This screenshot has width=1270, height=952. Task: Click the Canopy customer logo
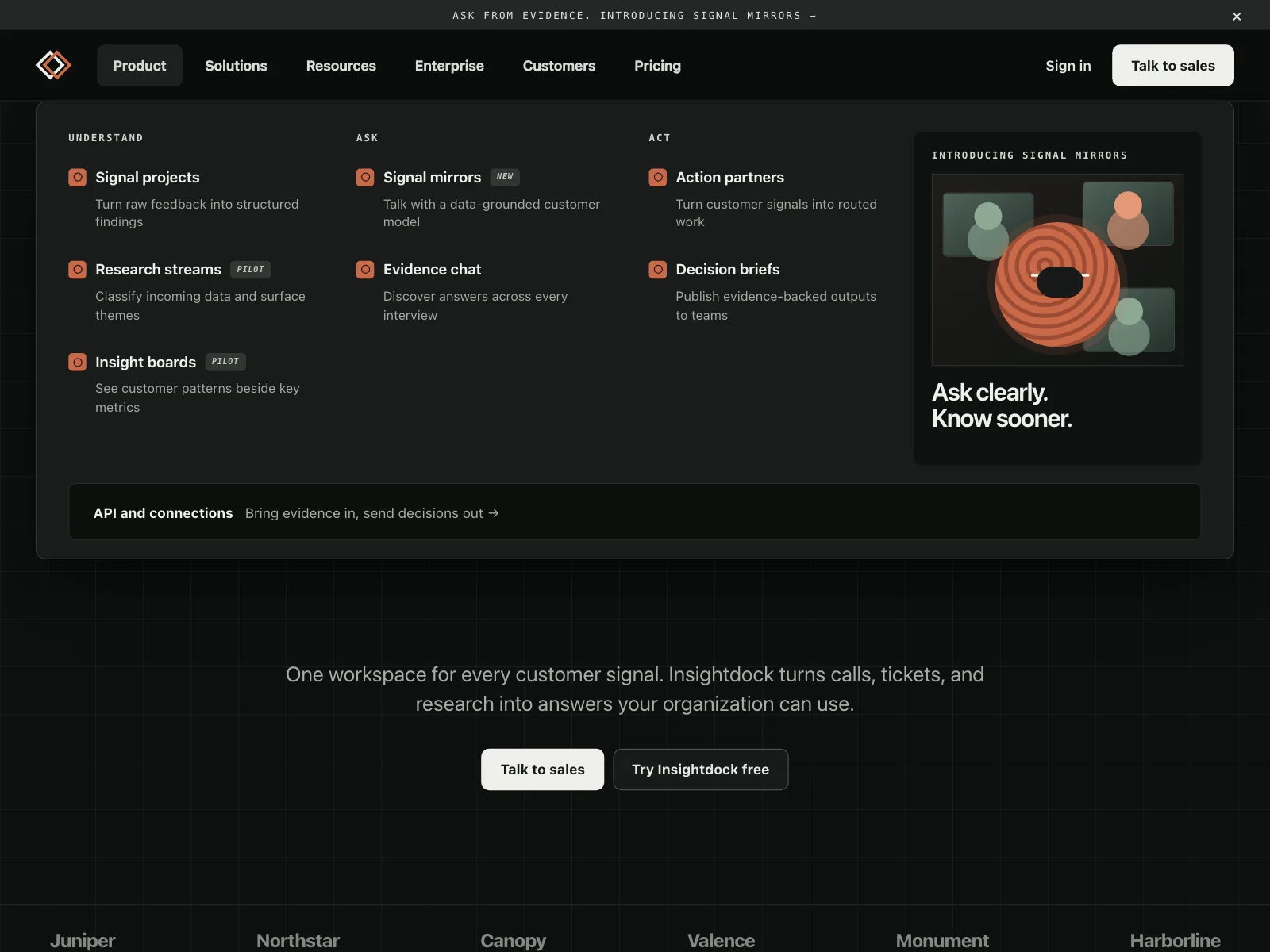(x=513, y=941)
